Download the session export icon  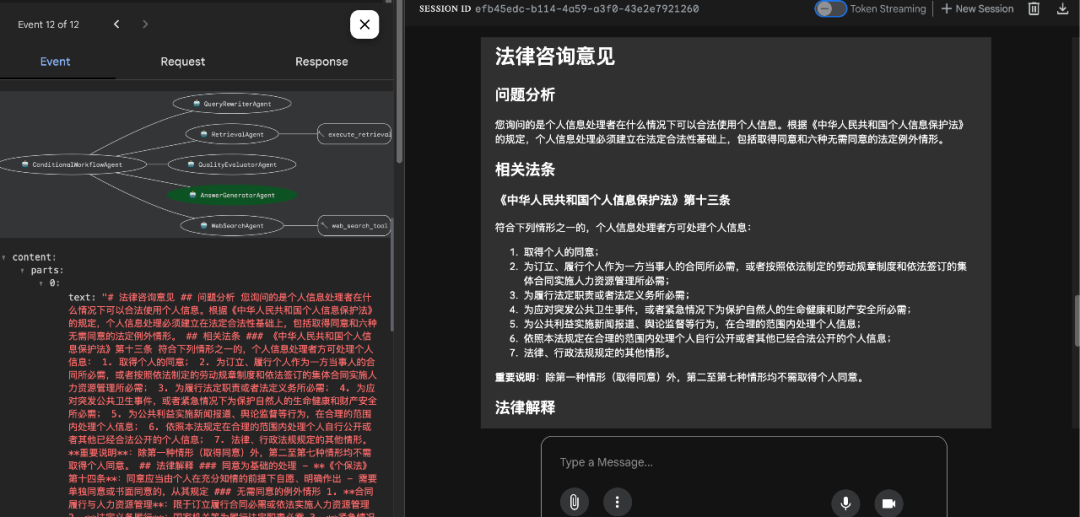point(1062,9)
